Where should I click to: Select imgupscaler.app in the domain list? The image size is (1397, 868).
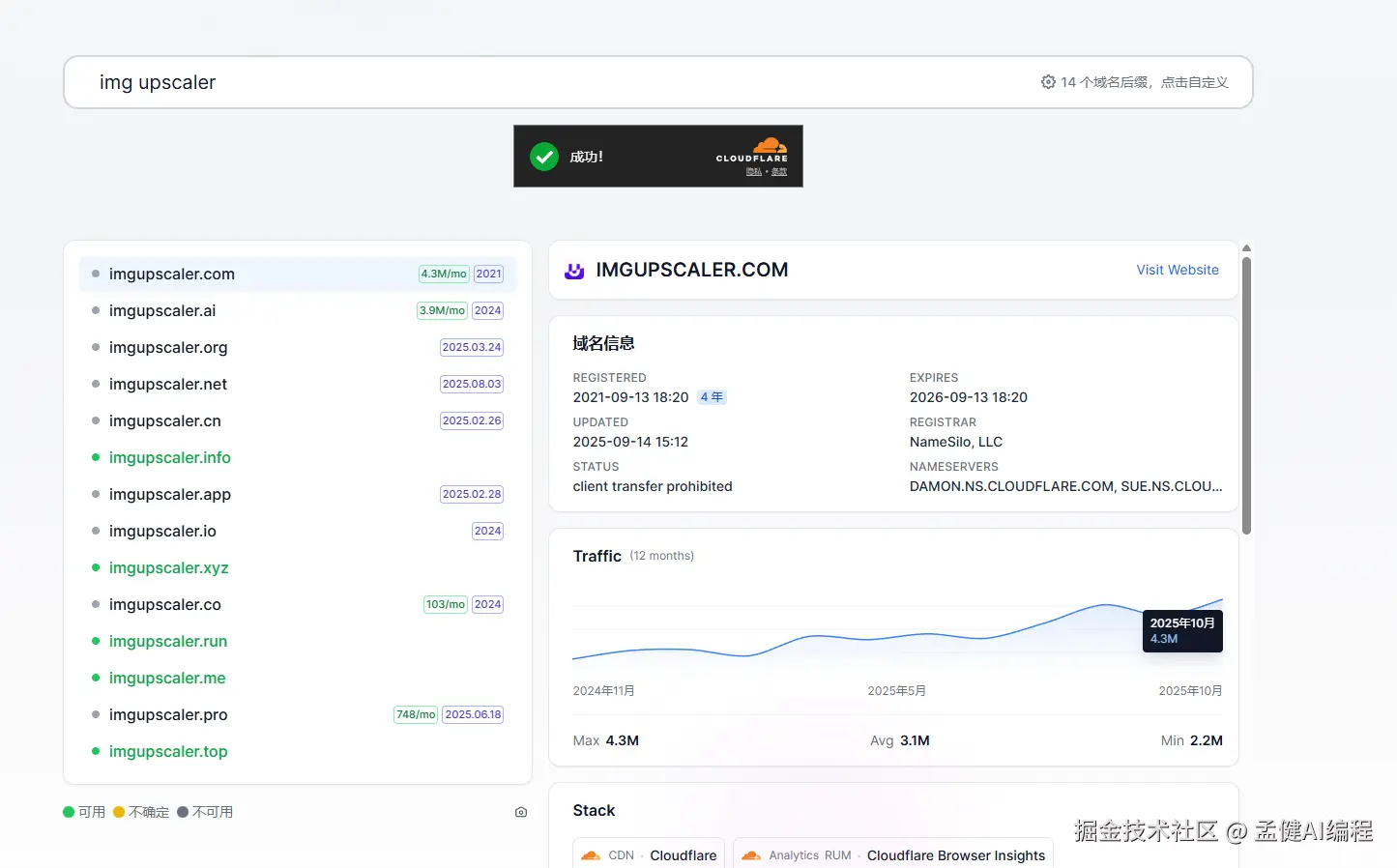(298, 494)
